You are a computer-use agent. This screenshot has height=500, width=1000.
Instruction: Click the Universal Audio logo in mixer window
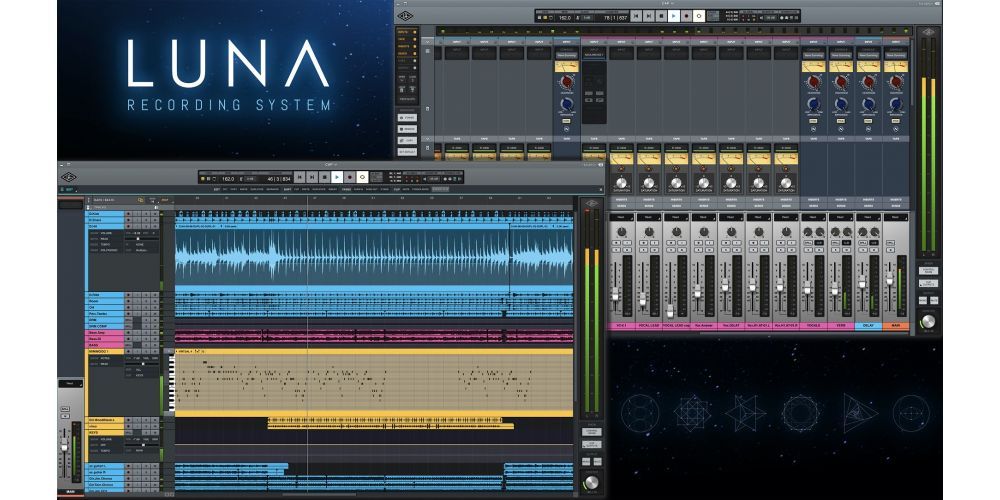405,15
